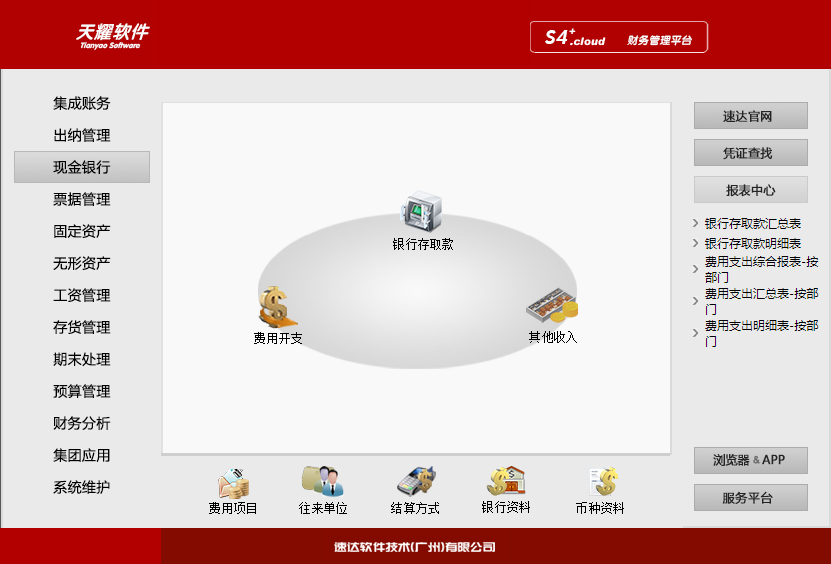The height and width of the screenshot is (564, 831).
Task: Open the 其他收入 abacus icon
Action: pyautogui.click(x=553, y=307)
